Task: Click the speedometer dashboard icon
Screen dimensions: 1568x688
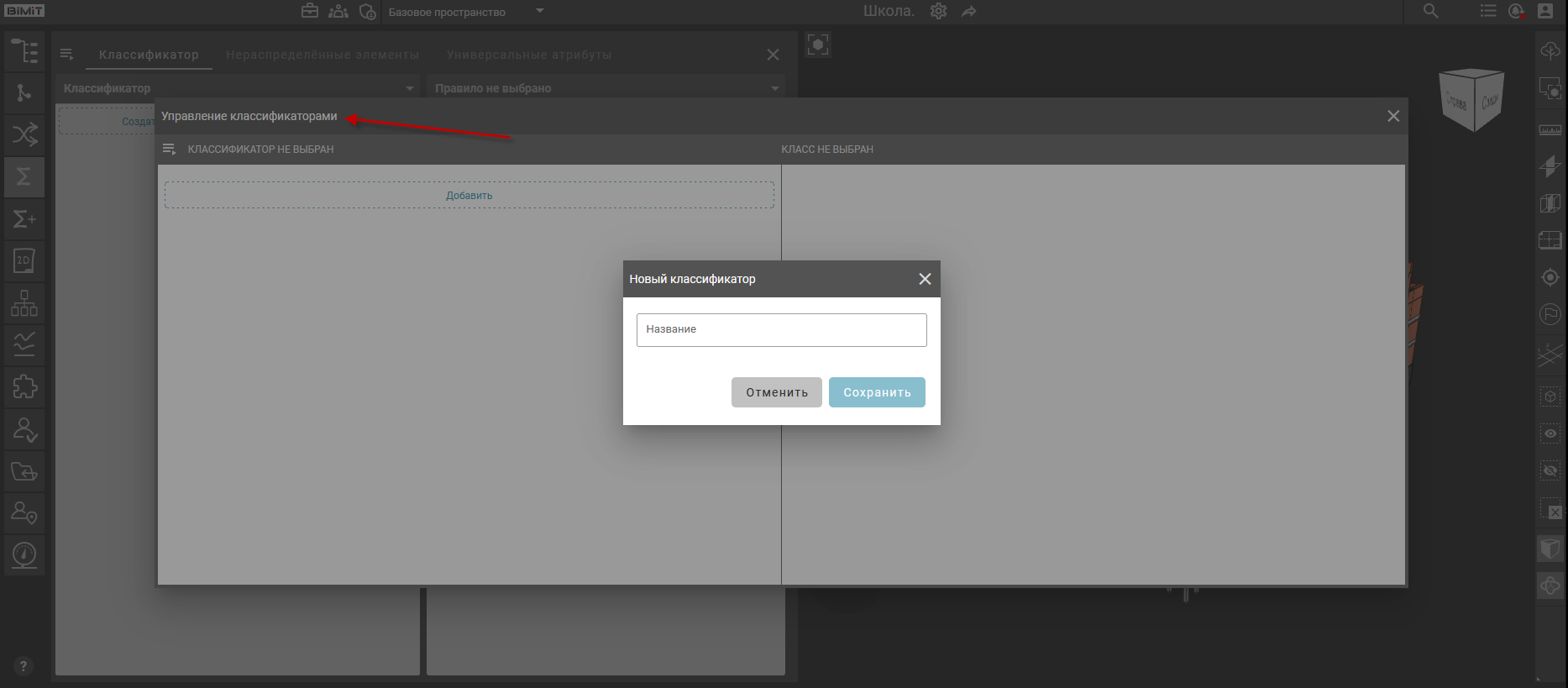Action: coord(24,554)
